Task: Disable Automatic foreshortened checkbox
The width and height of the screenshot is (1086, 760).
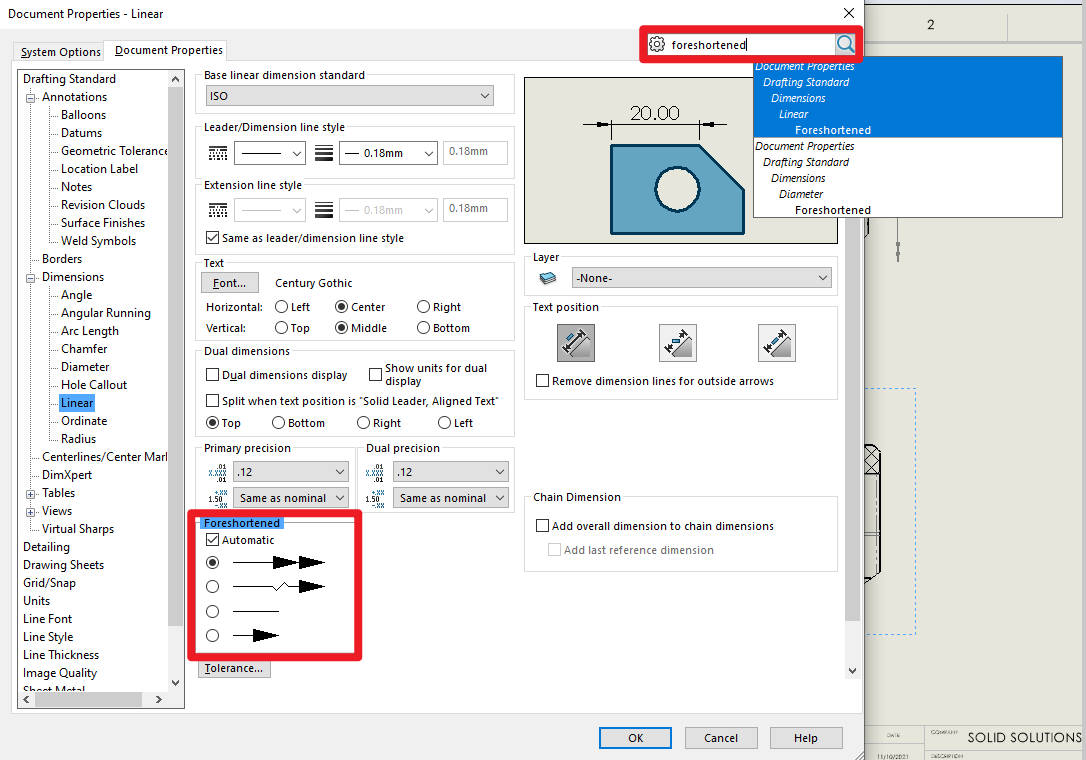Action: click(x=212, y=540)
